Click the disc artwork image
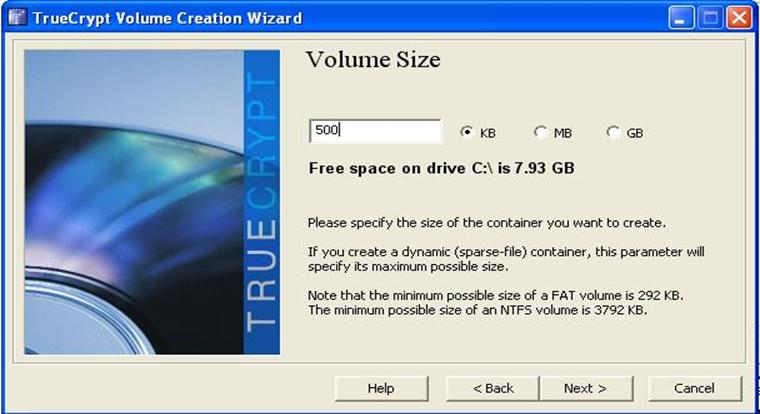This screenshot has width=760, height=414. point(134,202)
